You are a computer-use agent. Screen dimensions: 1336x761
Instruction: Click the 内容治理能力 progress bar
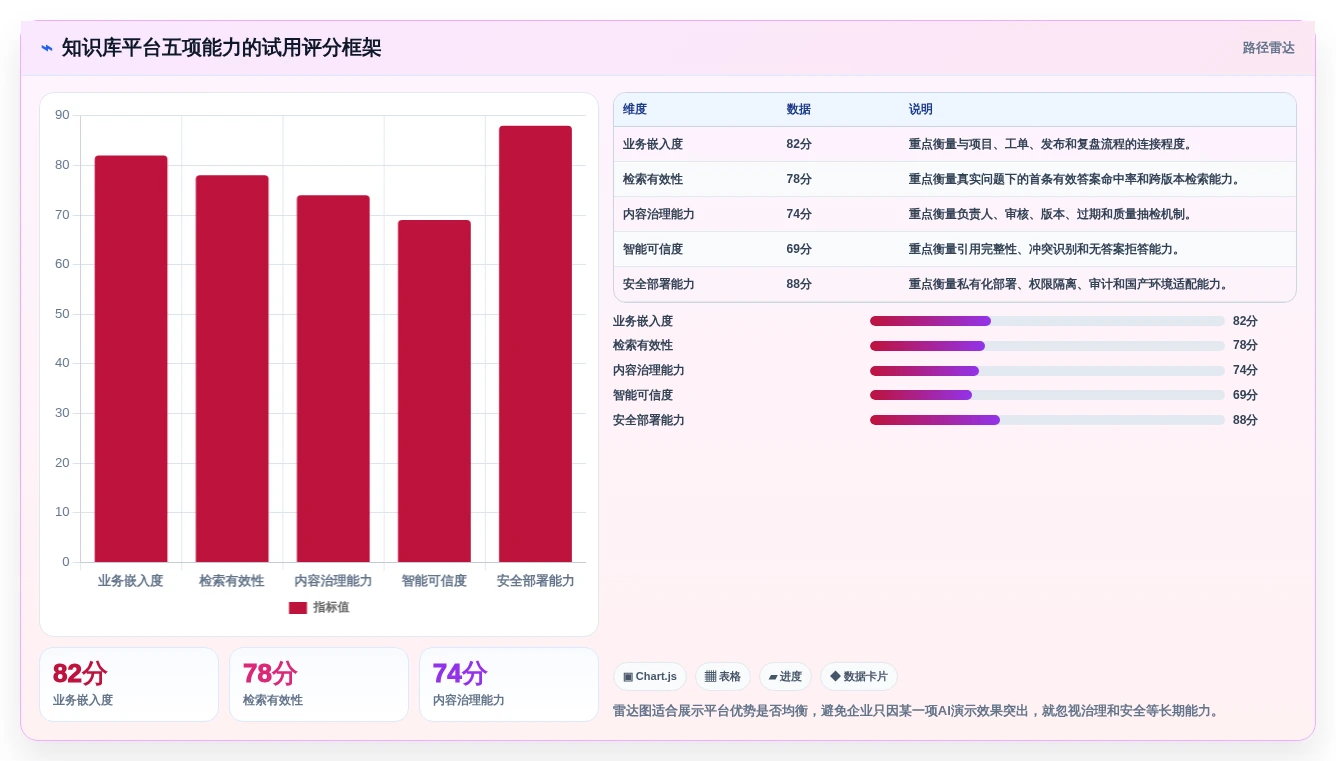(x=1047, y=371)
